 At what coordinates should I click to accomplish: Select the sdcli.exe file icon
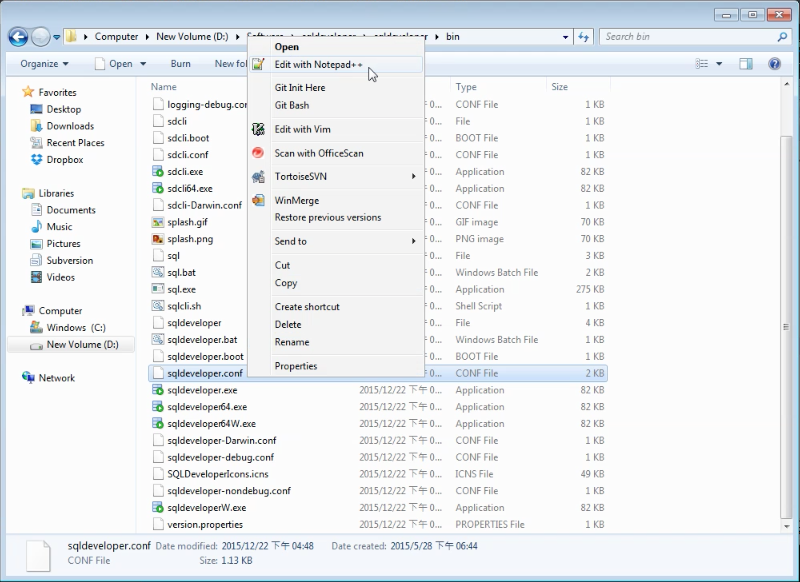coord(158,172)
